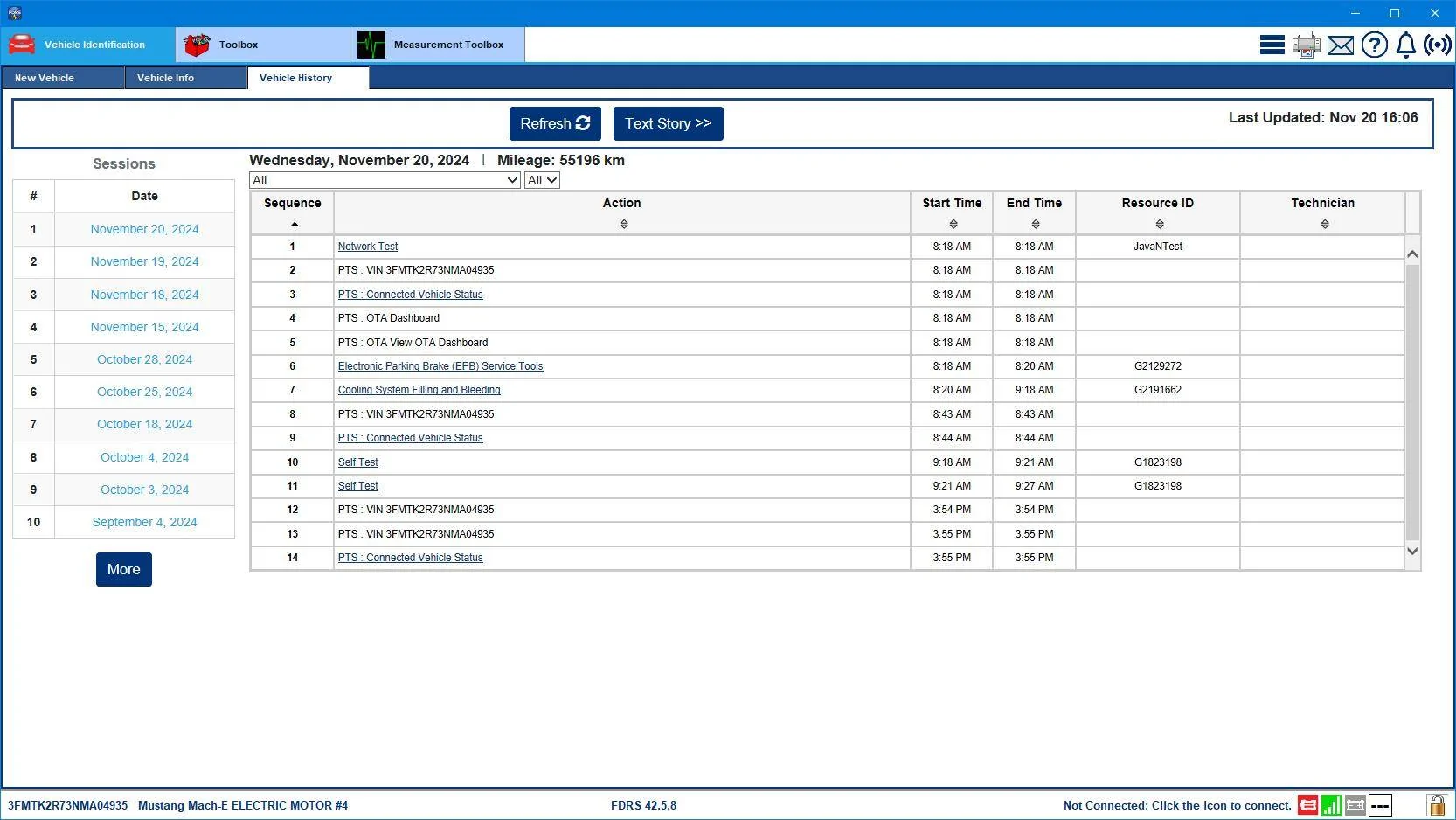Select the September 4, 2024 session

pos(145,522)
